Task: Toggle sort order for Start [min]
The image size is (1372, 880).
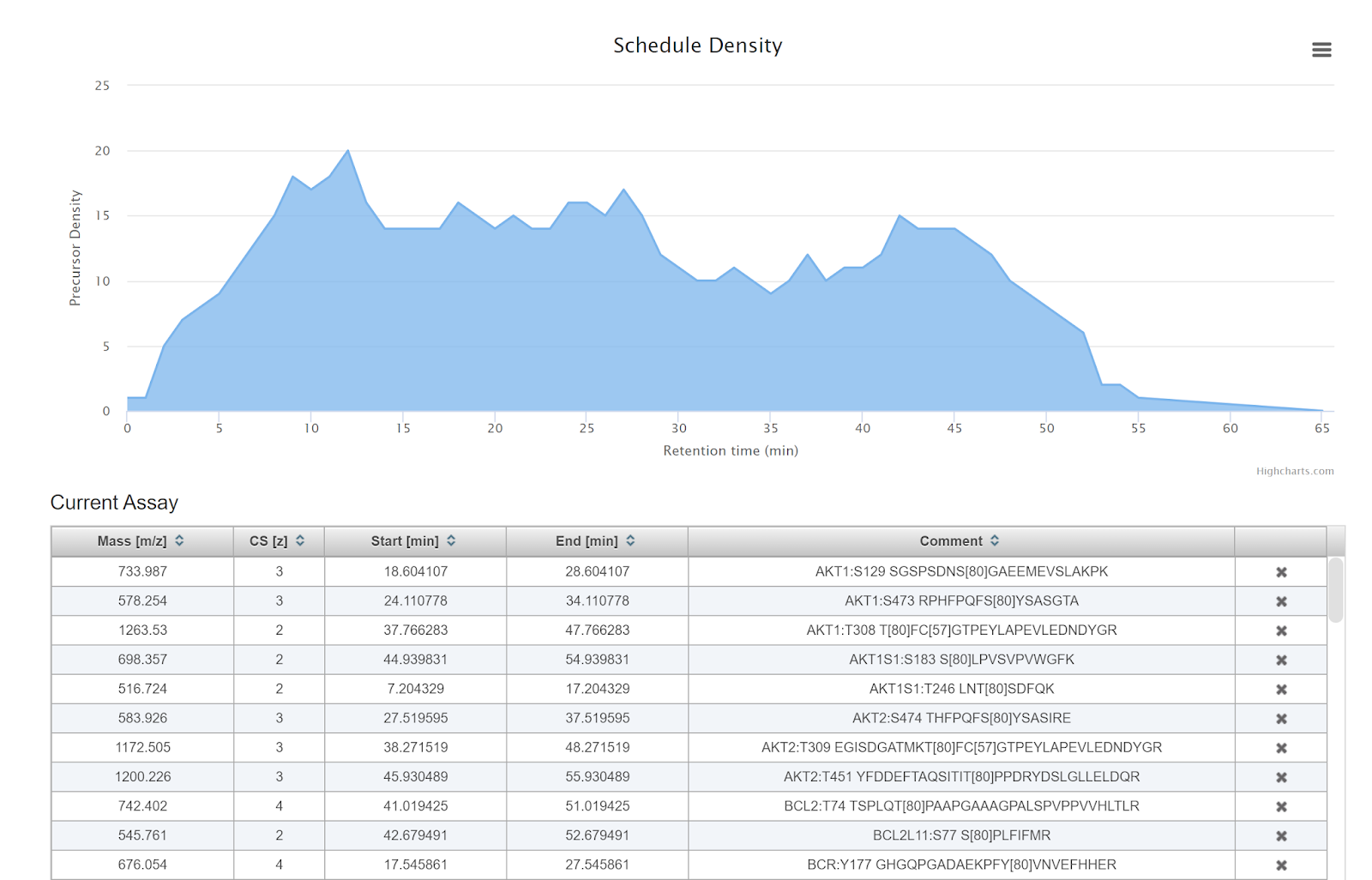Action: point(452,540)
